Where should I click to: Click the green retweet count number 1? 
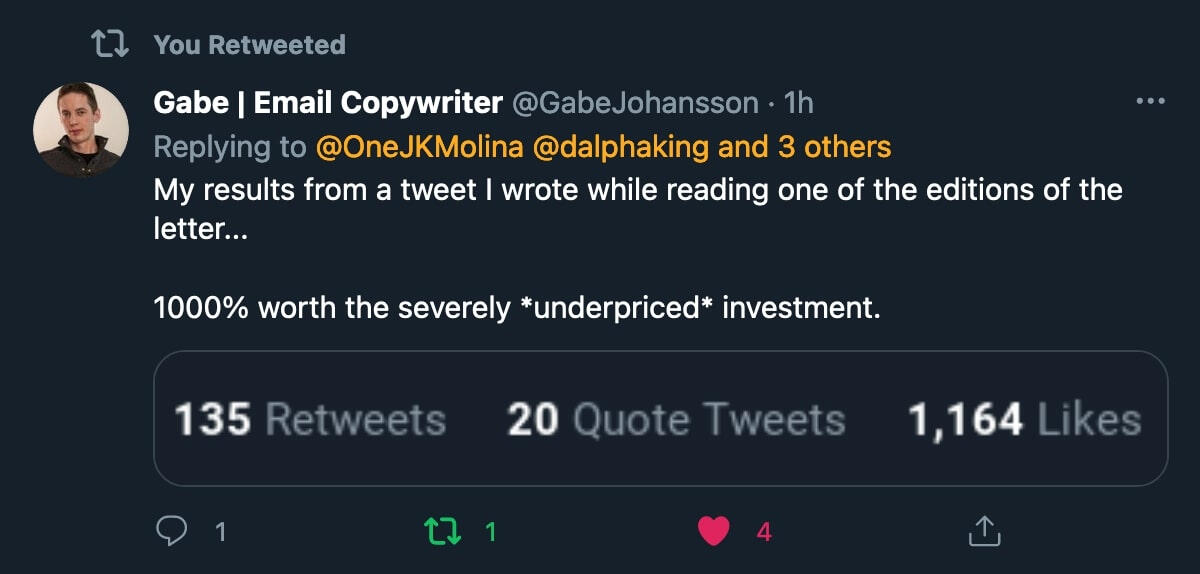tap(490, 532)
